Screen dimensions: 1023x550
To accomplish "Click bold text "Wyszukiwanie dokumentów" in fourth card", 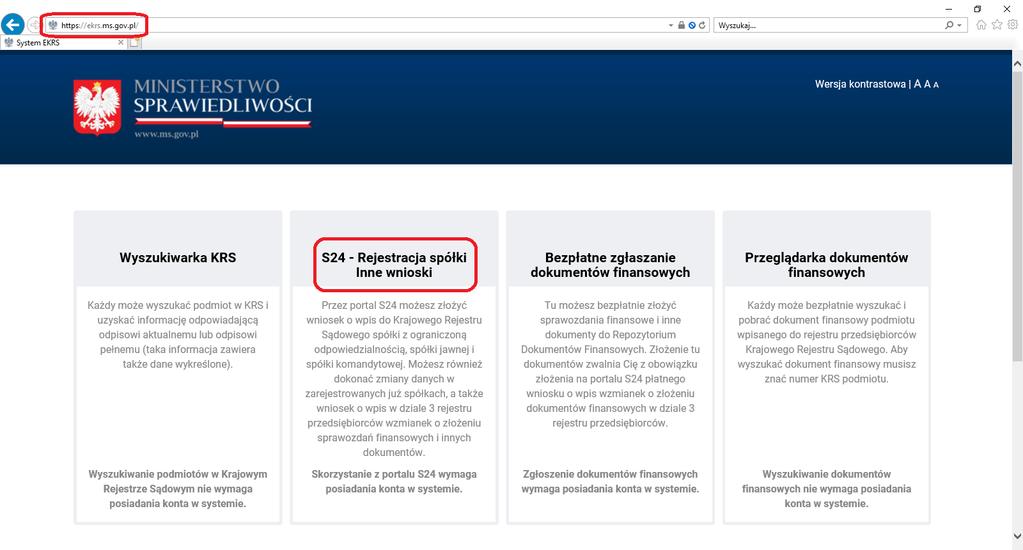I will pyautogui.click(x=826, y=474).
